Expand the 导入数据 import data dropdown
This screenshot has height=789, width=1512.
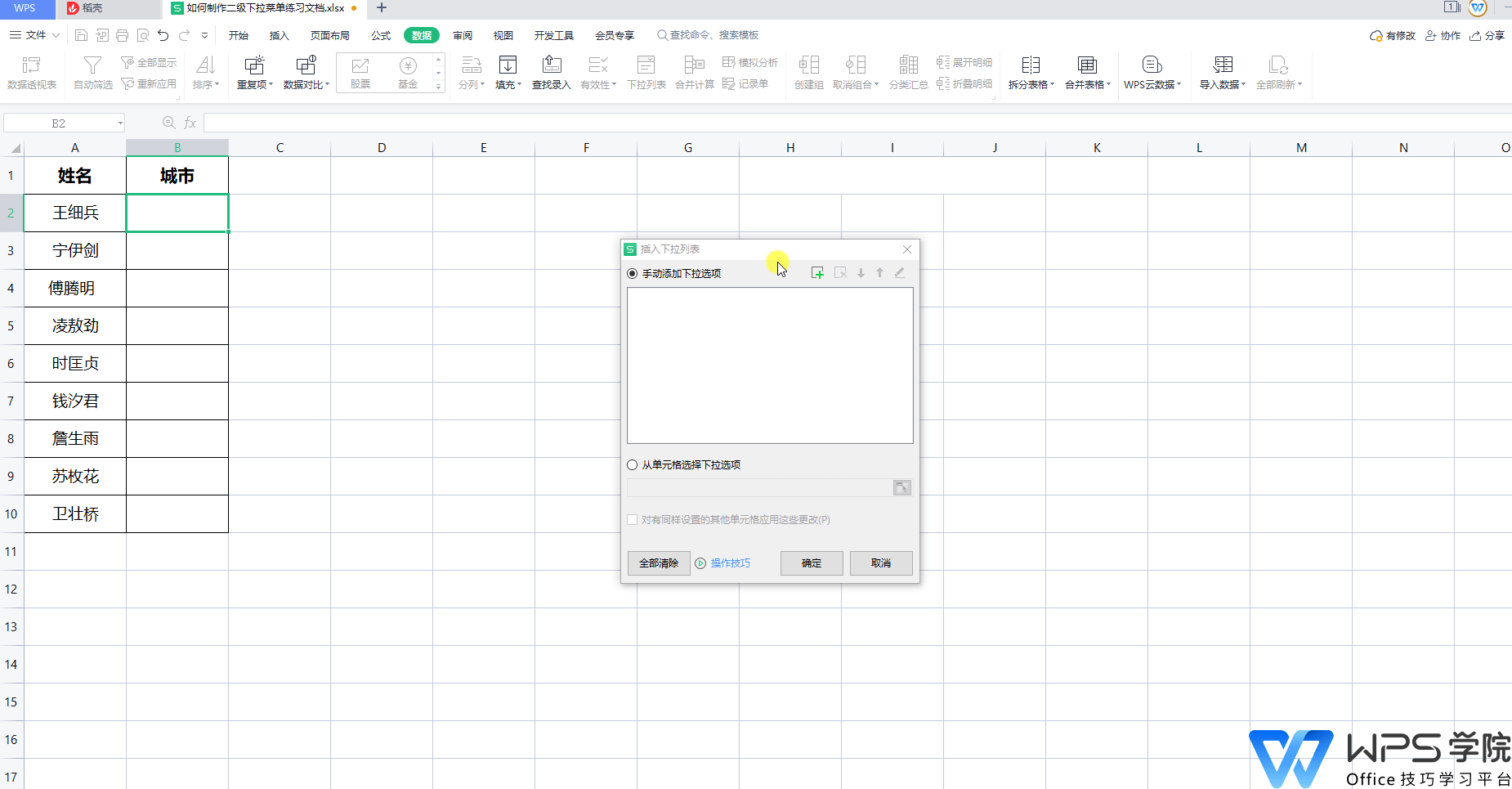[x=1243, y=85]
